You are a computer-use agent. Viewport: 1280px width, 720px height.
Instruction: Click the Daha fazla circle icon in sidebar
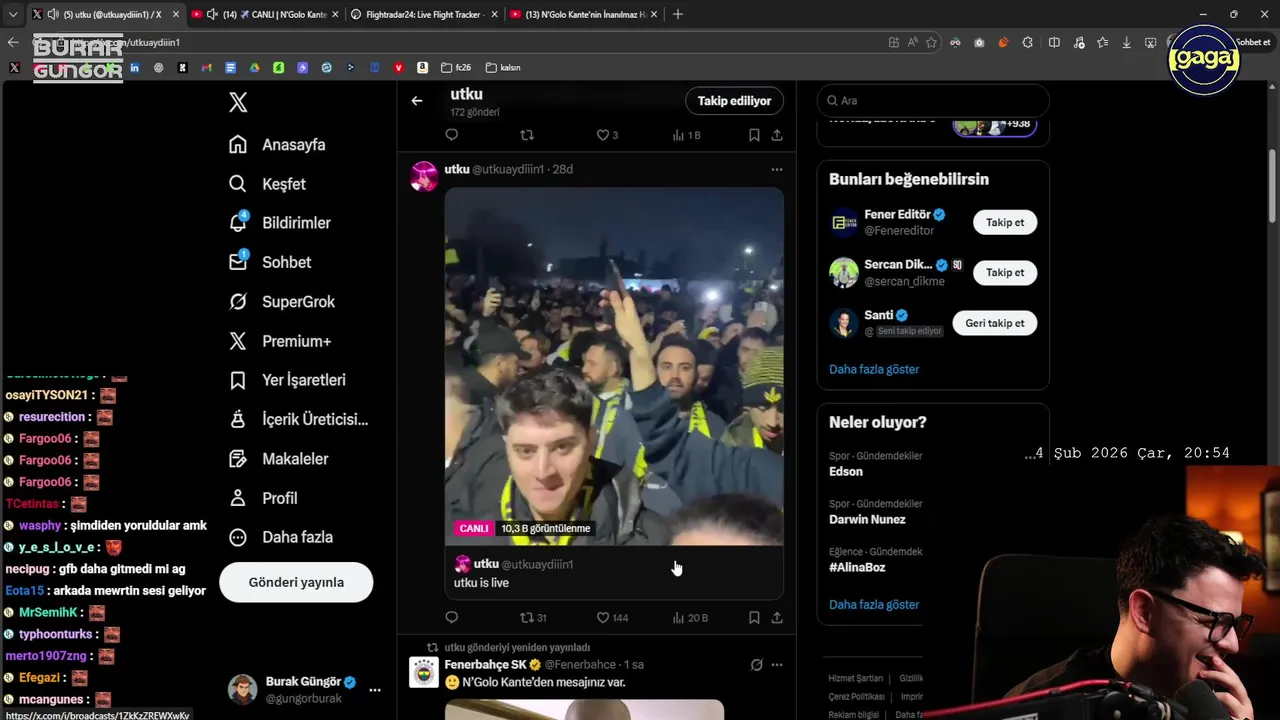point(238,537)
